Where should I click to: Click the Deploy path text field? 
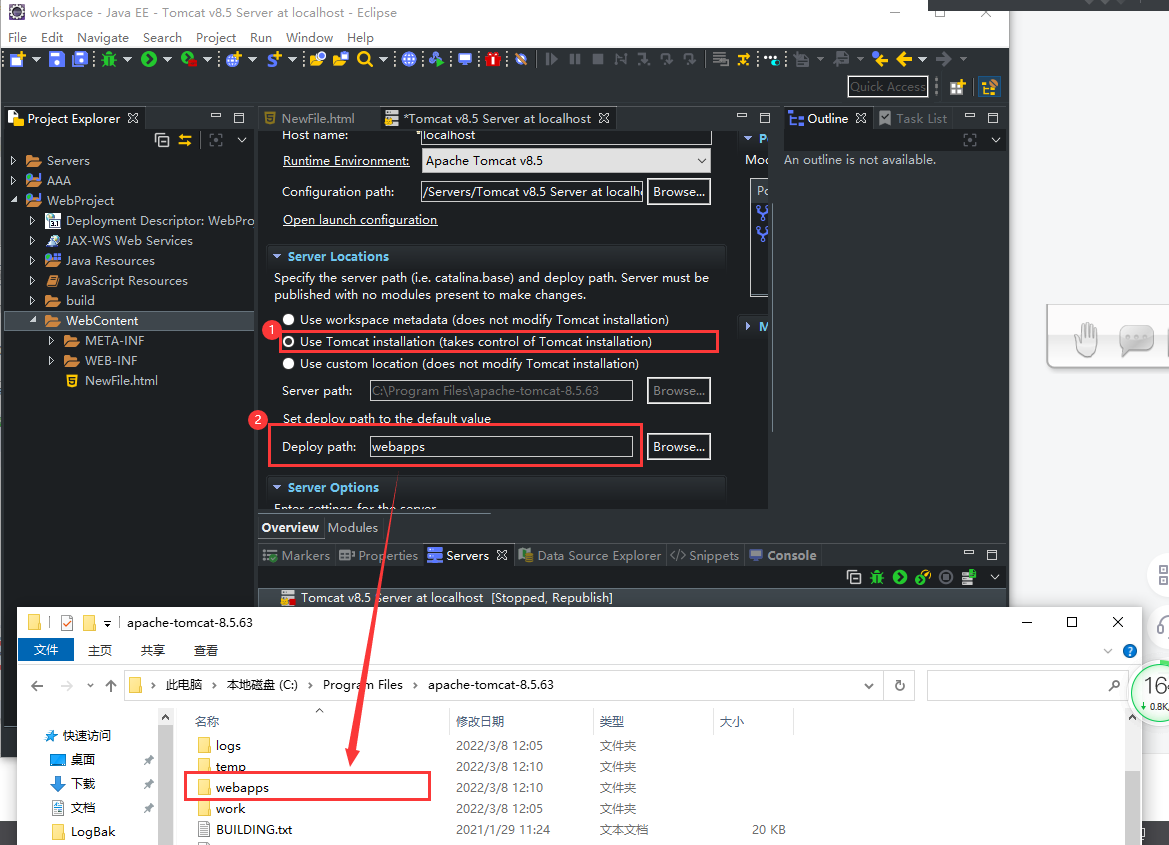501,447
